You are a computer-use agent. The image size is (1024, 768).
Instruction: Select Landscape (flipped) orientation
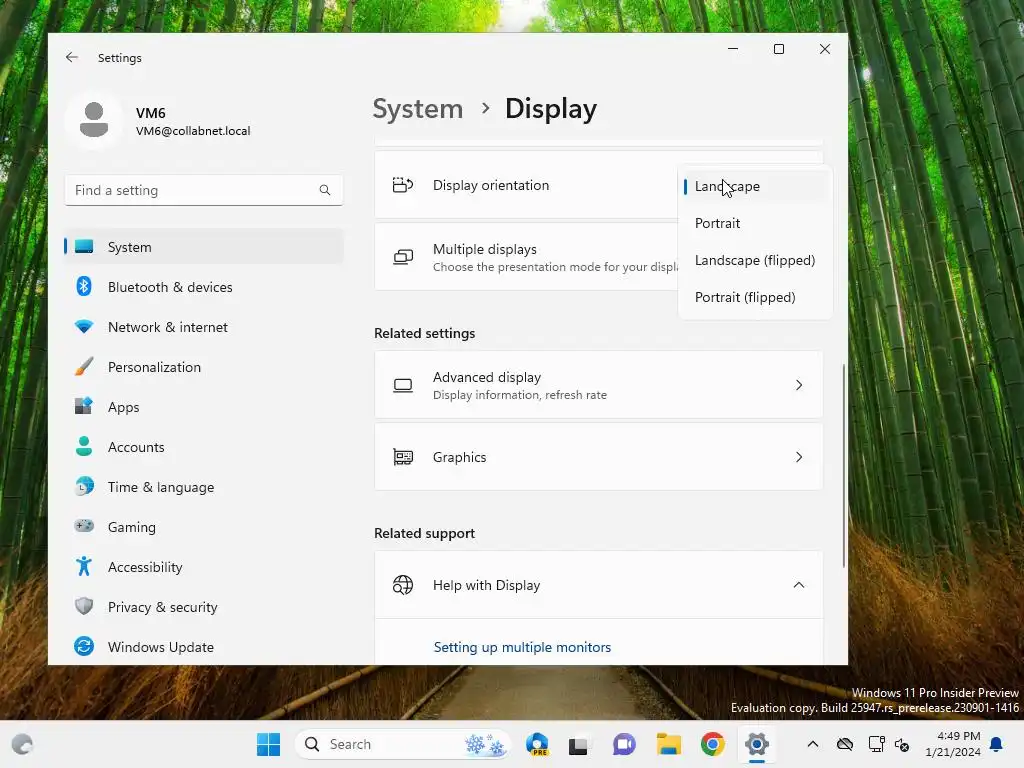tap(755, 261)
